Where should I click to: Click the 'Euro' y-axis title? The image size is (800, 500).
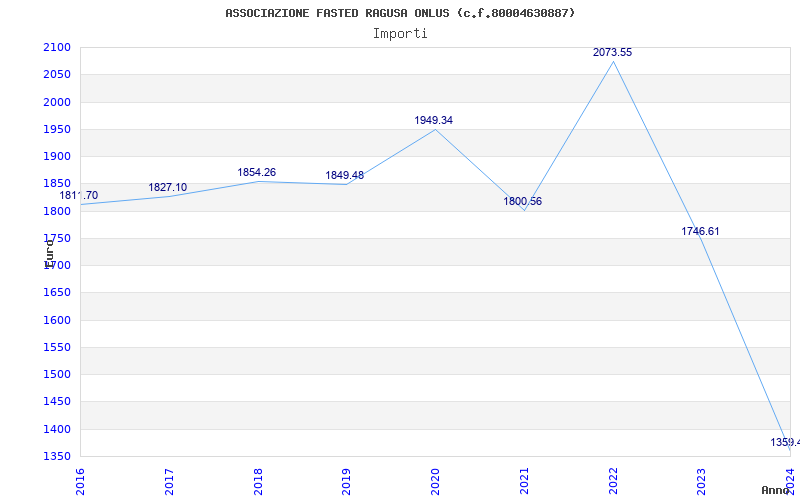pos(49,254)
